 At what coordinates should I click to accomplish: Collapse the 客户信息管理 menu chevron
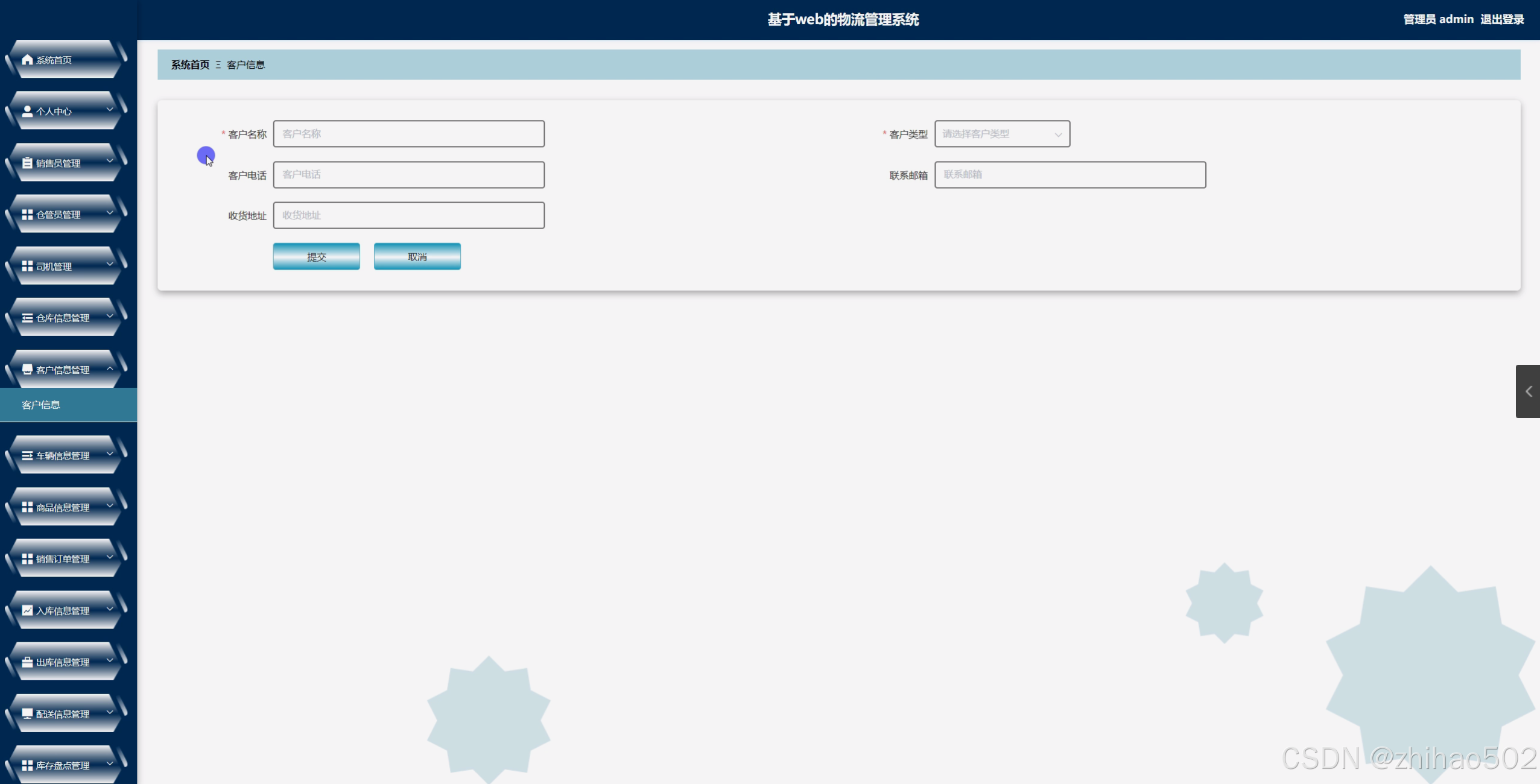tap(110, 368)
